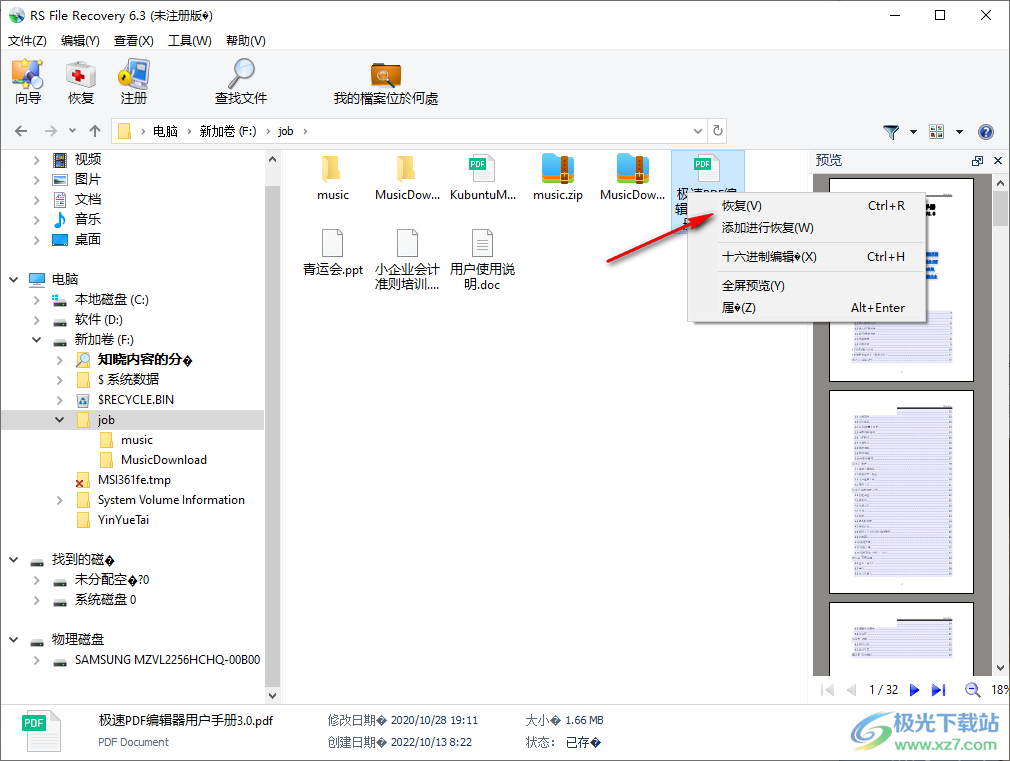Image resolution: width=1010 pixels, height=761 pixels.
Task: Change the view mode icon
Action: click(x=937, y=131)
